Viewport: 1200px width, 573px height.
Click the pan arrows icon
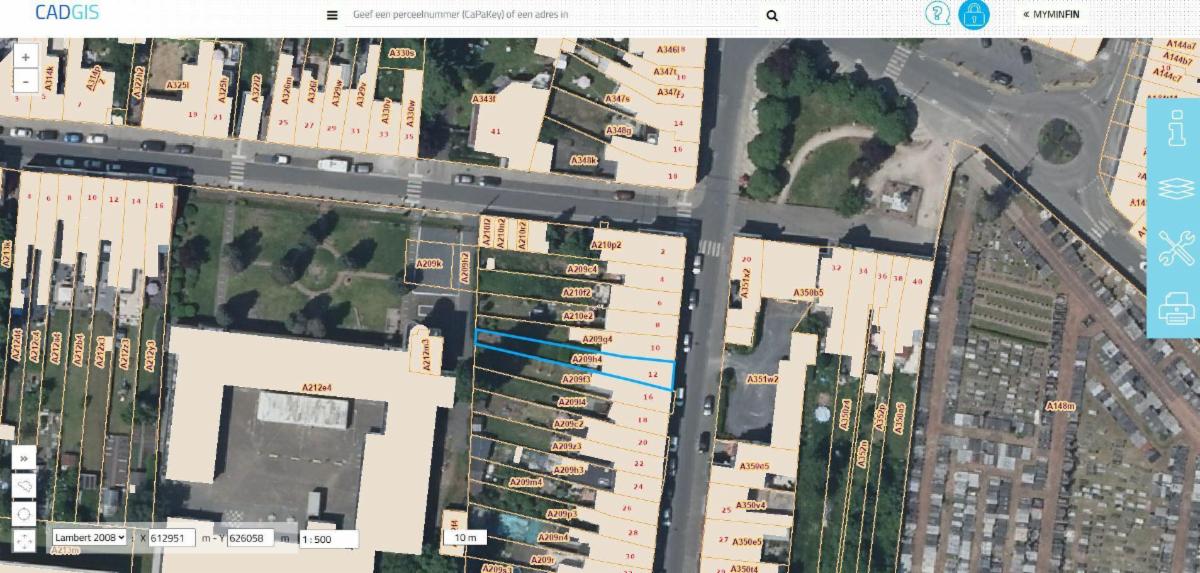pos(25,541)
